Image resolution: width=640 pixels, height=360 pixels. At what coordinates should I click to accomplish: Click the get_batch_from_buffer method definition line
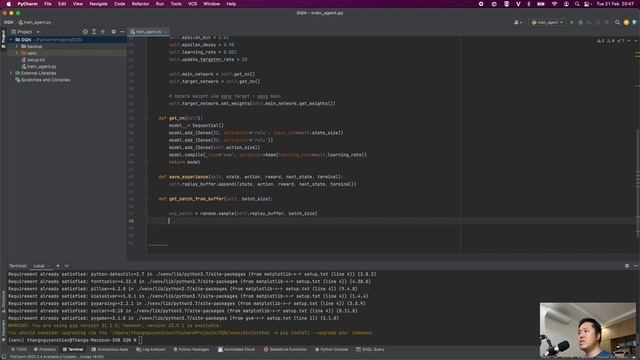coord(215,199)
